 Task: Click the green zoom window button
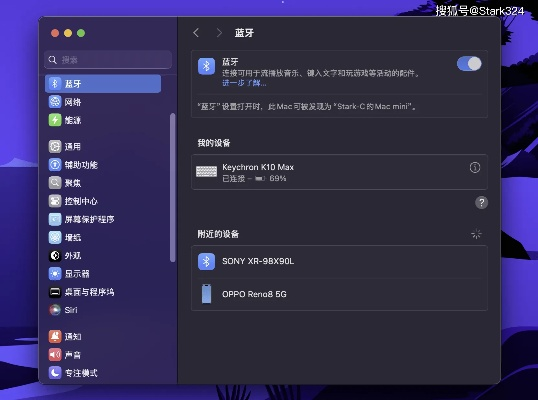click(x=81, y=33)
